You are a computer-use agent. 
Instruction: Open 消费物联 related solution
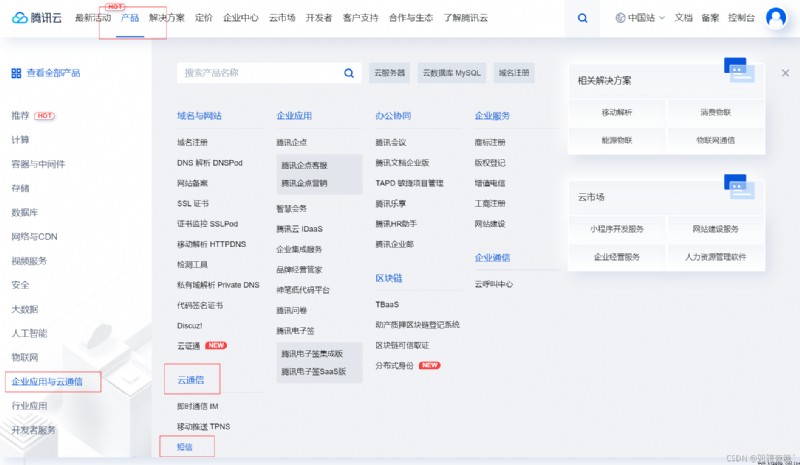coord(716,112)
